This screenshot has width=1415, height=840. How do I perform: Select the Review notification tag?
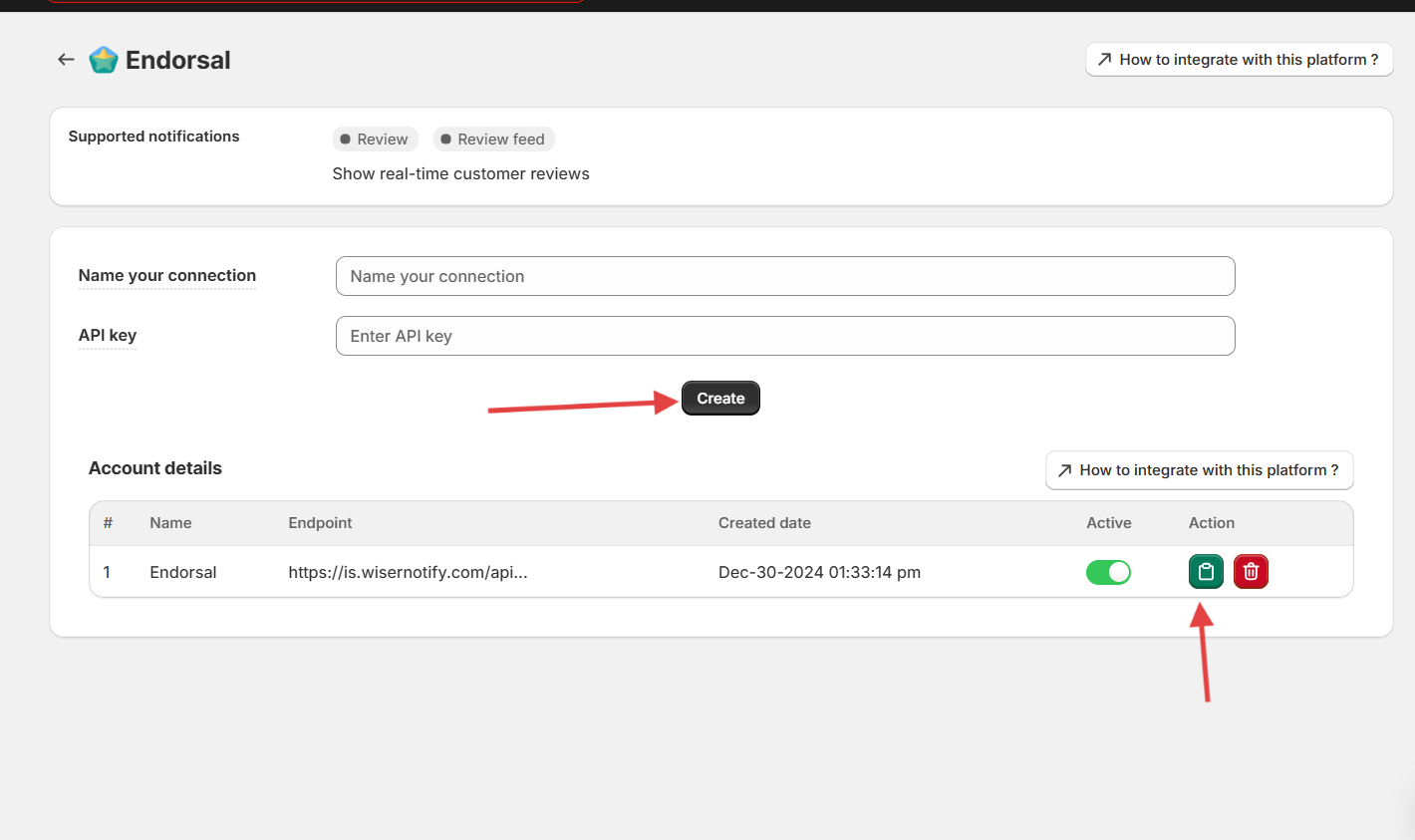point(375,140)
